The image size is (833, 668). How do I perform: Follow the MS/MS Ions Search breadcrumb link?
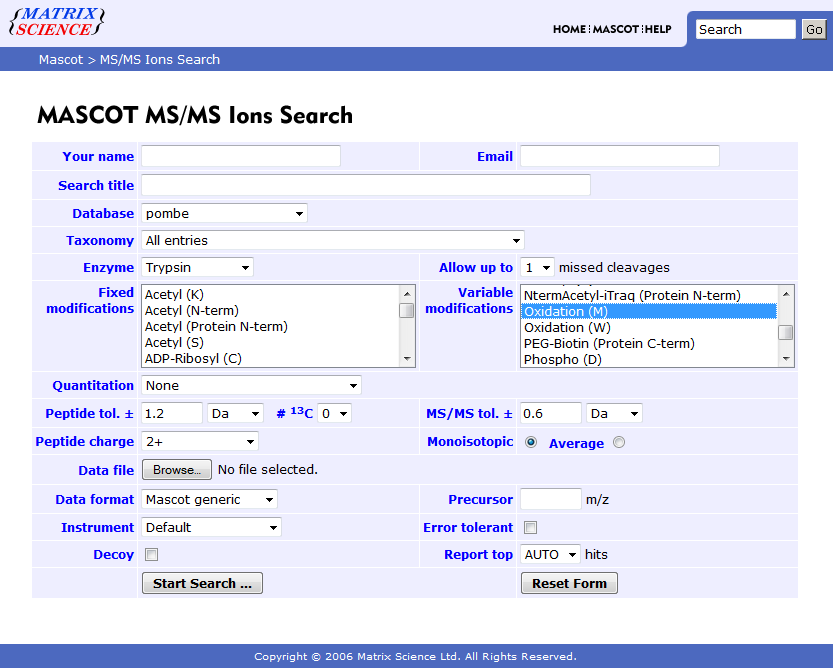pyautogui.click(x=160, y=60)
